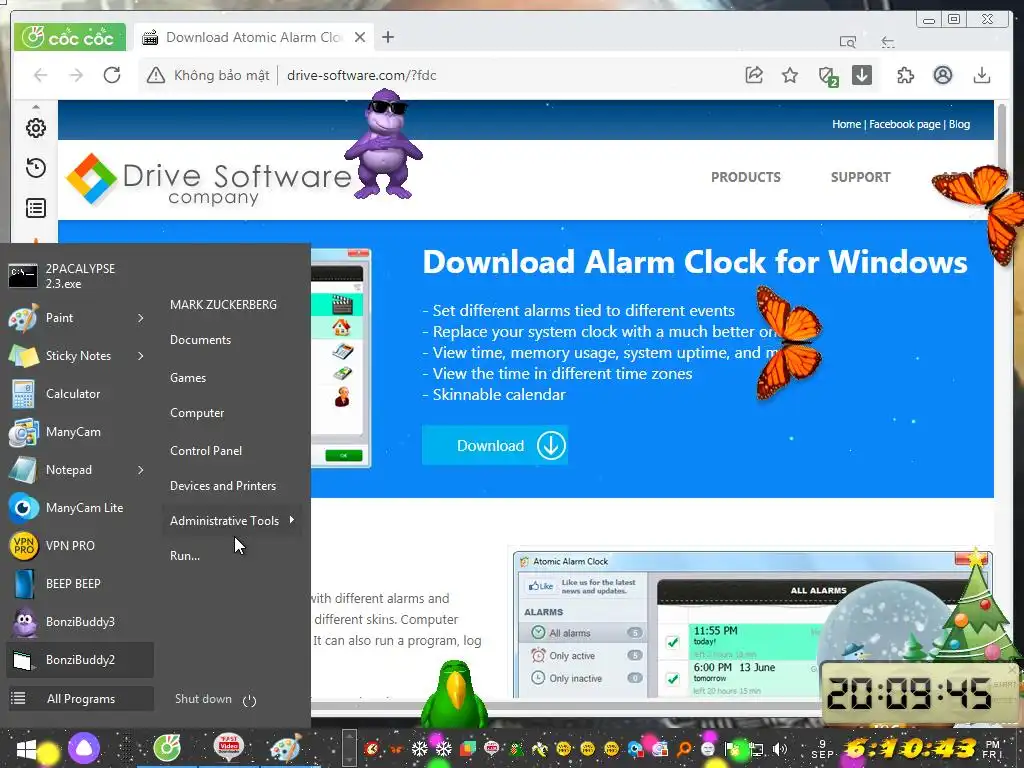Open the Run... dialog entry
Screen dimensions: 1024x768
click(185, 556)
